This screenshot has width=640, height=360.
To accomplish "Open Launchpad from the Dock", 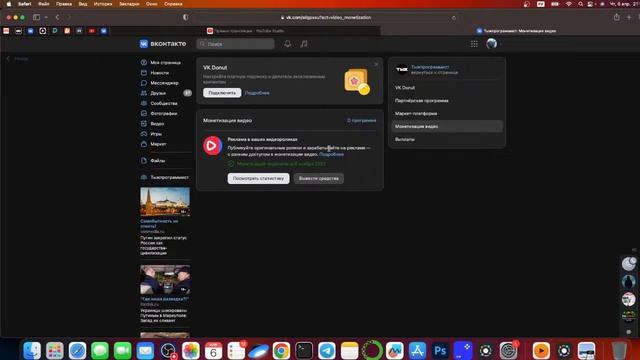I will pyautogui.click(x=55, y=350).
